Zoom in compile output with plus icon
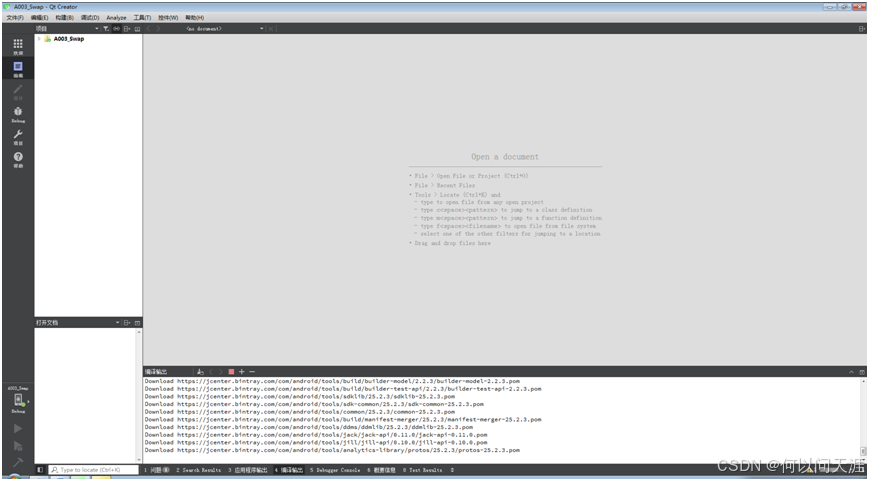869x481 pixels. (242, 371)
